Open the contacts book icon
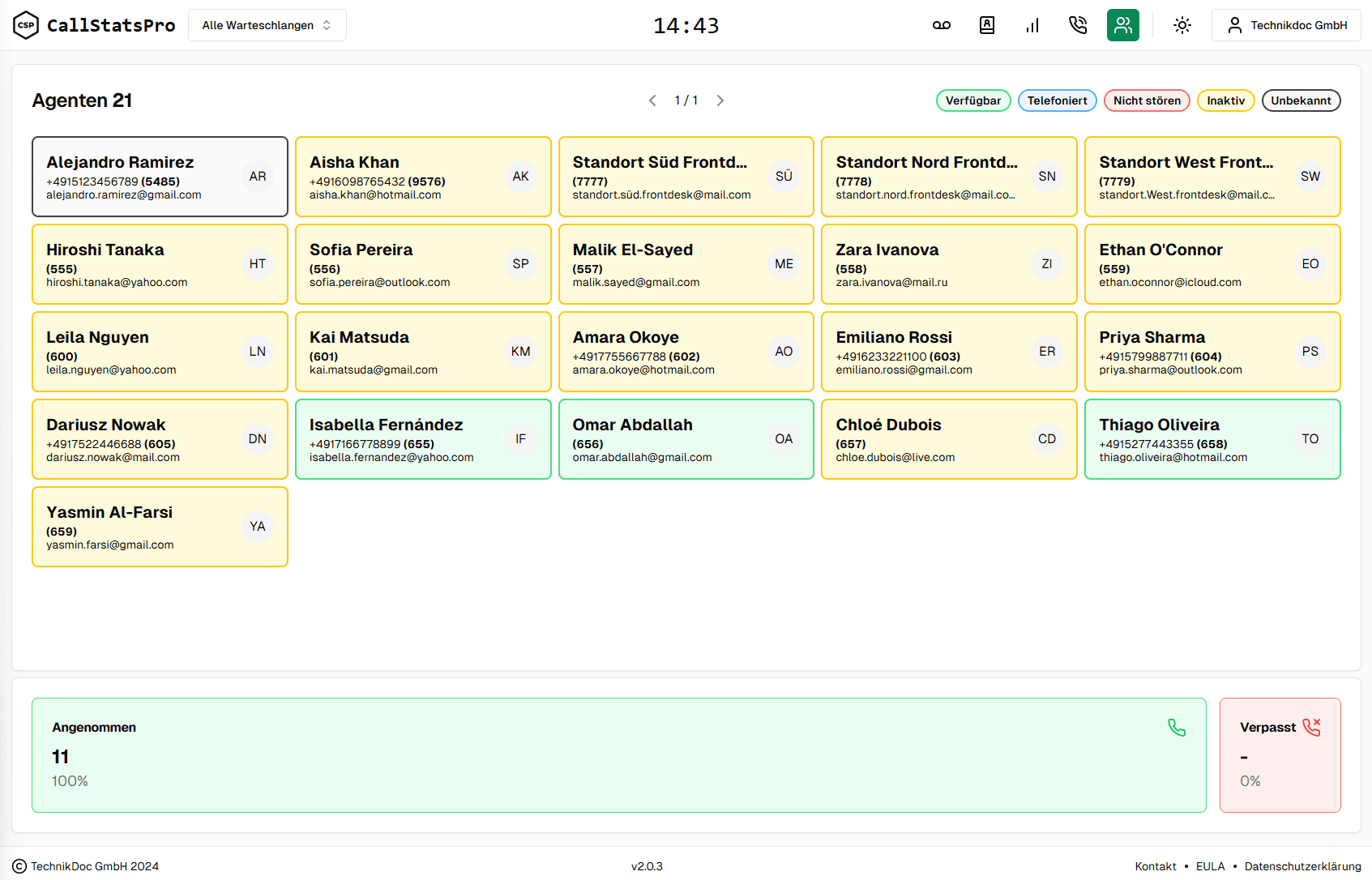 (986, 25)
